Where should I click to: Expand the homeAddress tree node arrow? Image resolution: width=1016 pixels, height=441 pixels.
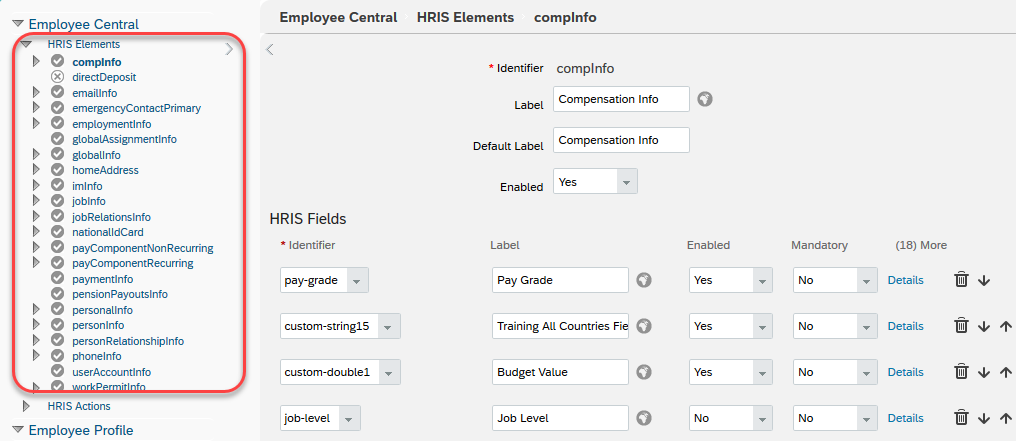[x=36, y=170]
